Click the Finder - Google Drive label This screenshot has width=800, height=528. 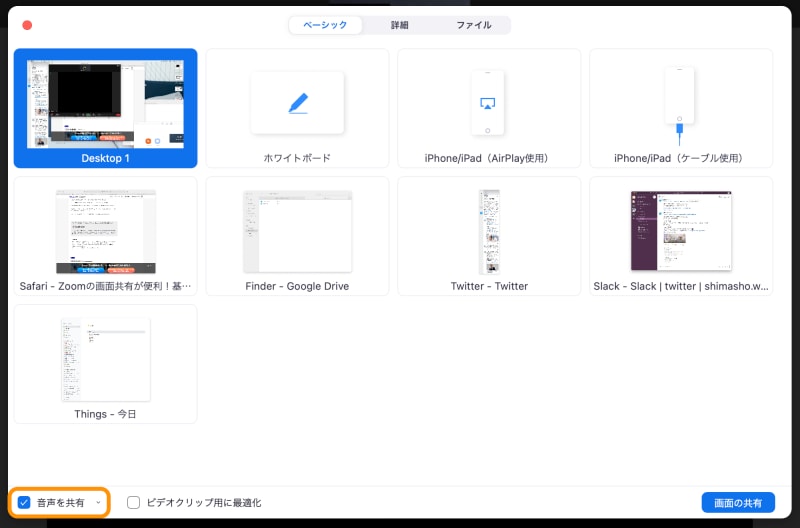[297, 286]
